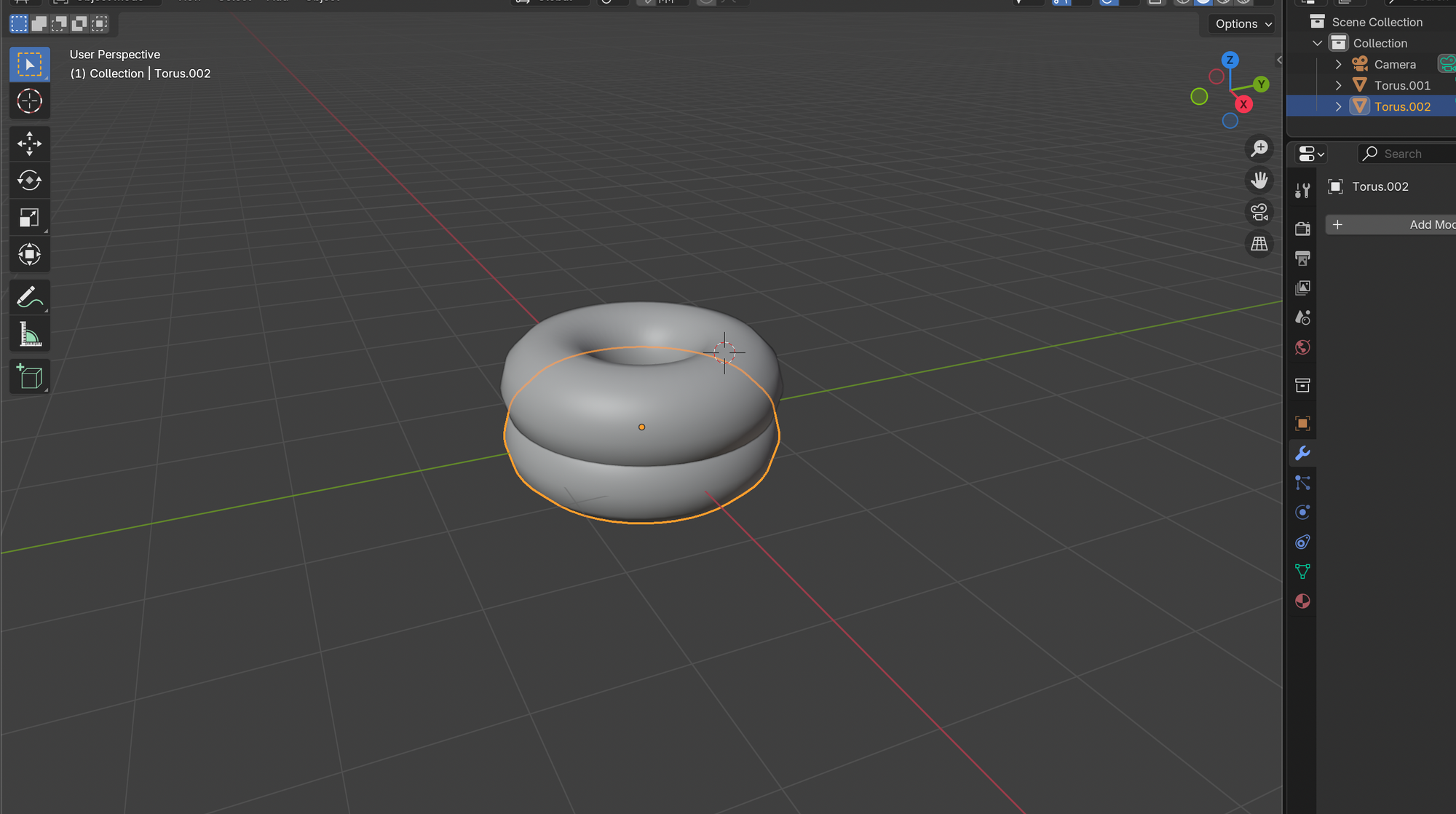Click the Z axis on navigation gizmo
1456x814 pixels.
click(x=1230, y=60)
